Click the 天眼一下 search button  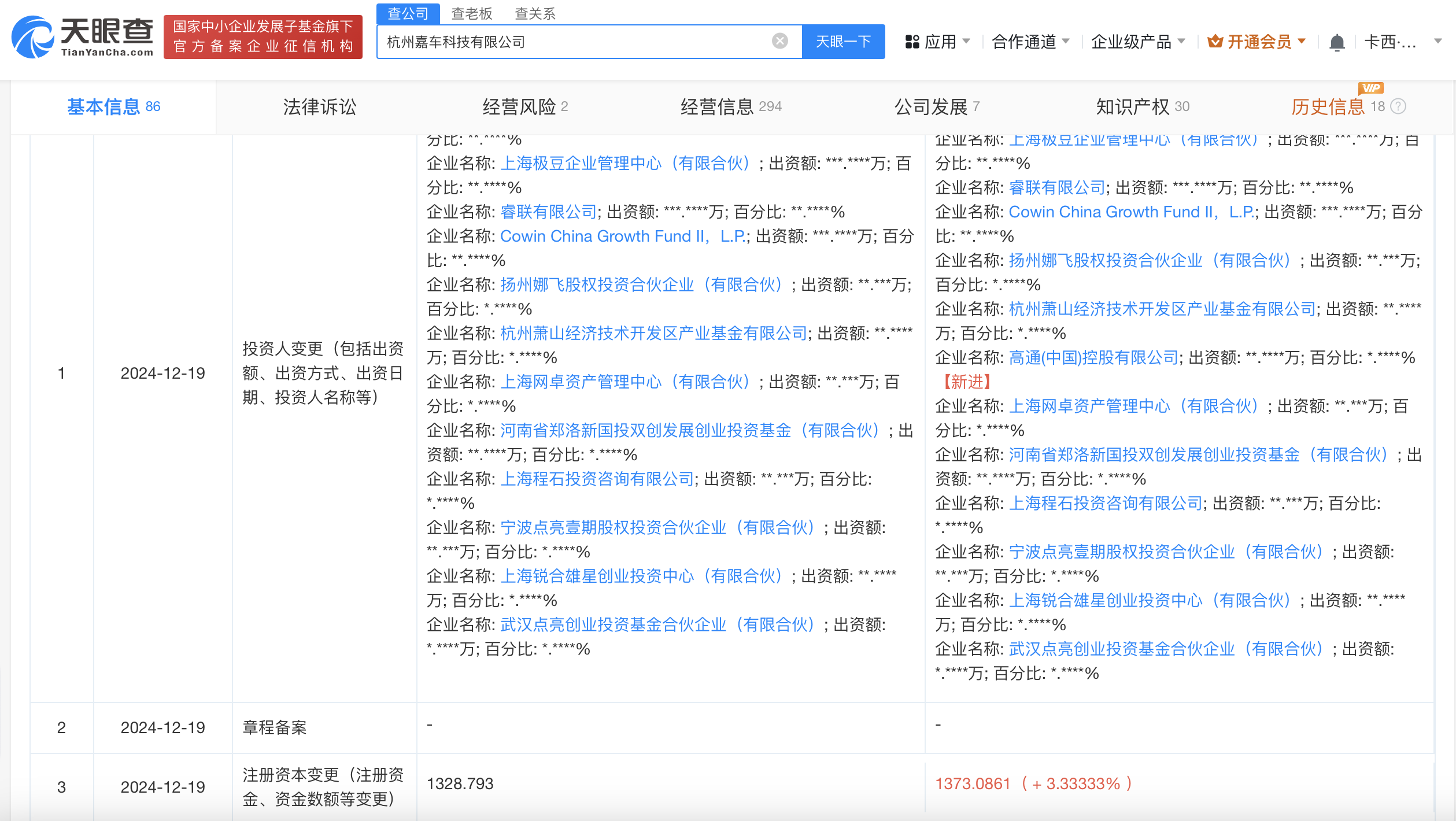[843, 42]
